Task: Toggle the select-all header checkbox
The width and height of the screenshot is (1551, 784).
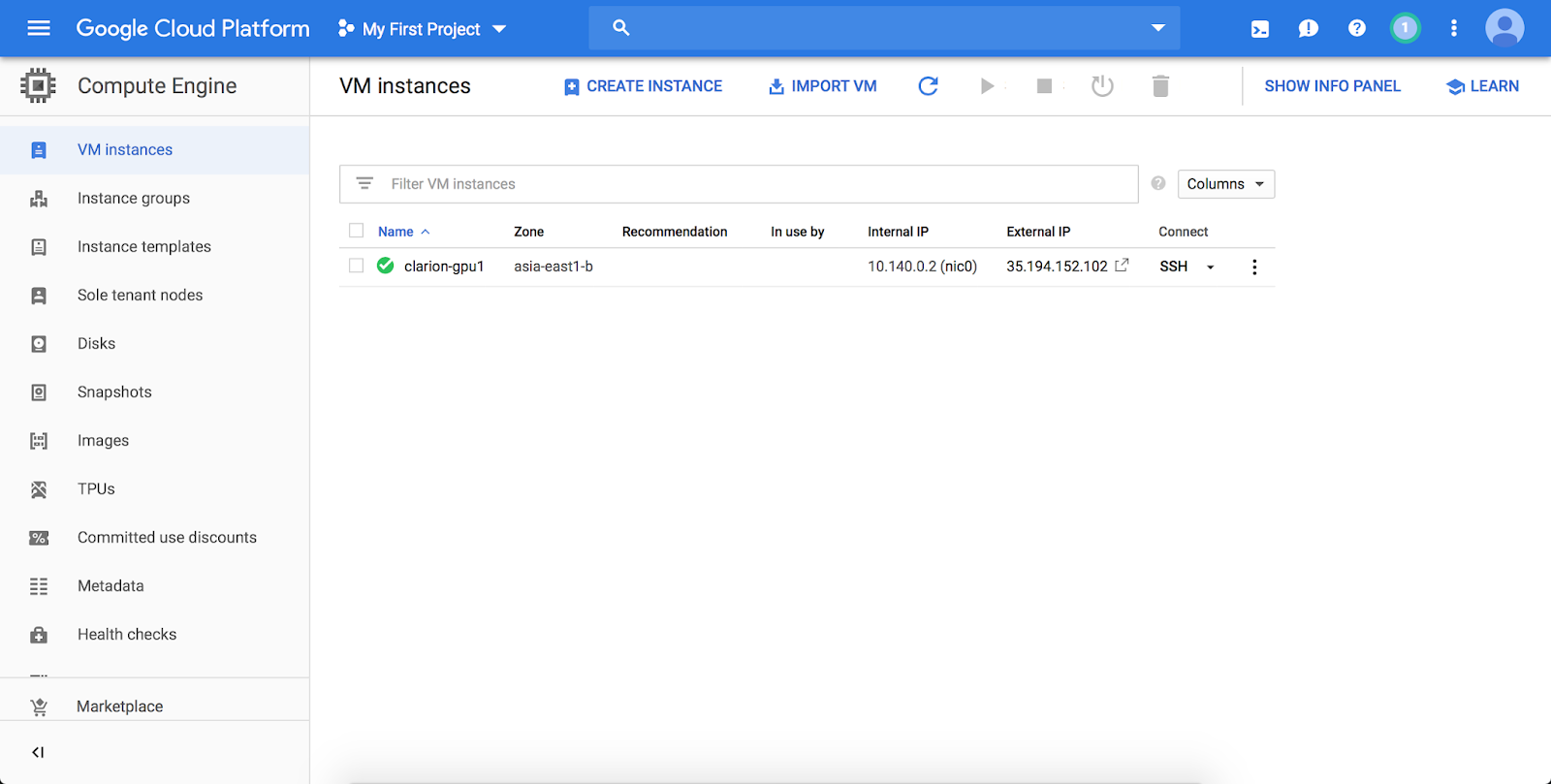Action: coord(356,231)
